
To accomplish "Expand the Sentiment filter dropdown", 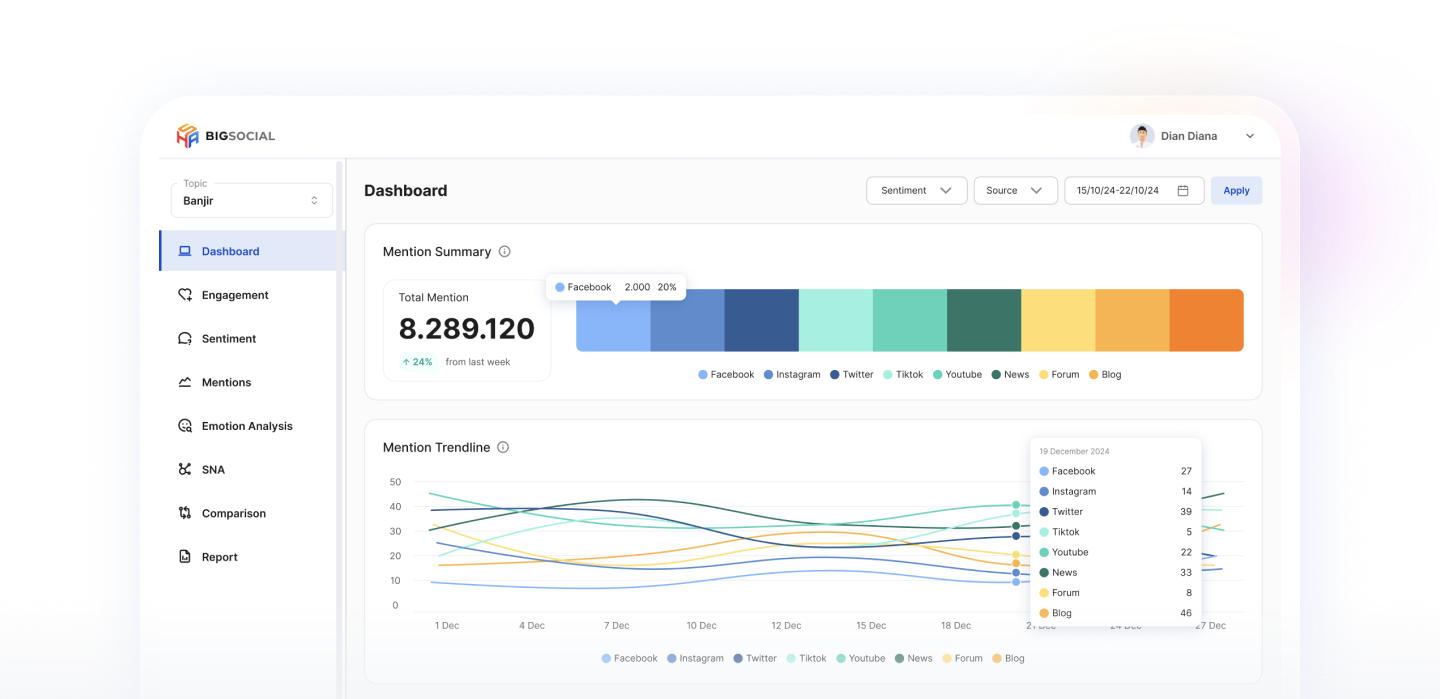I will point(916,191).
